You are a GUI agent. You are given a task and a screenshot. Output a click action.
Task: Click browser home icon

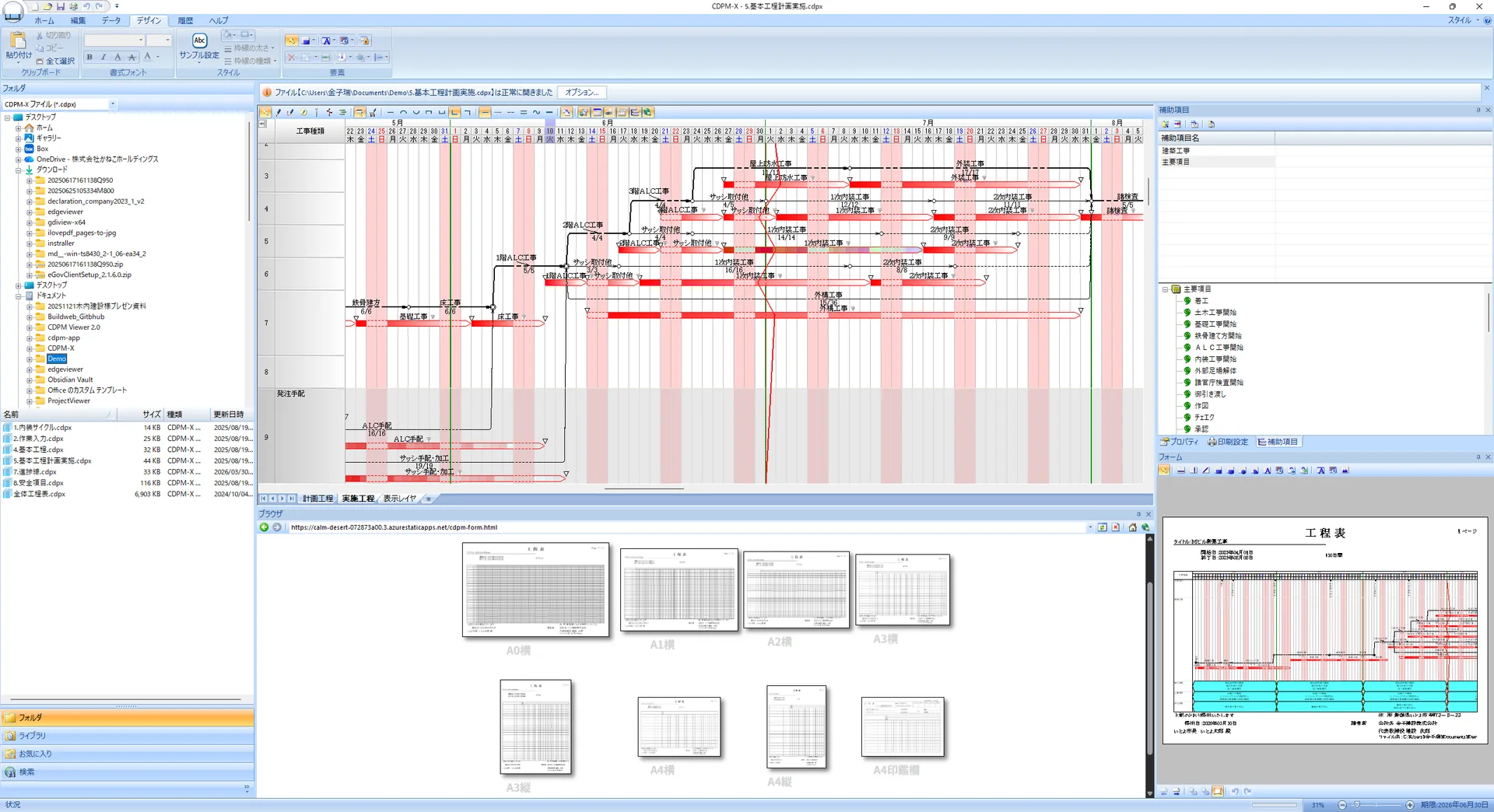click(1132, 527)
